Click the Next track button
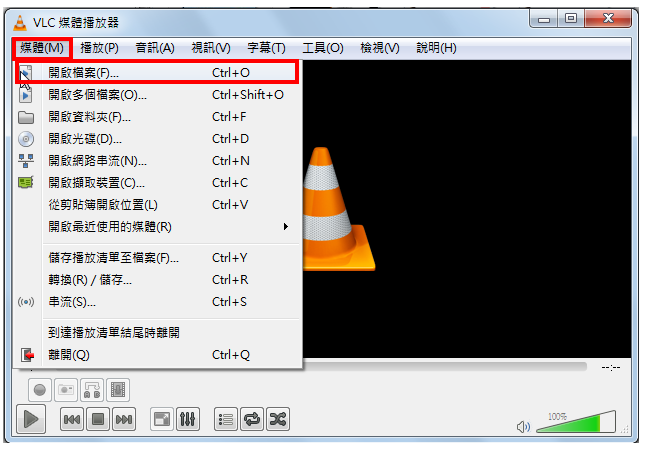 point(124,419)
